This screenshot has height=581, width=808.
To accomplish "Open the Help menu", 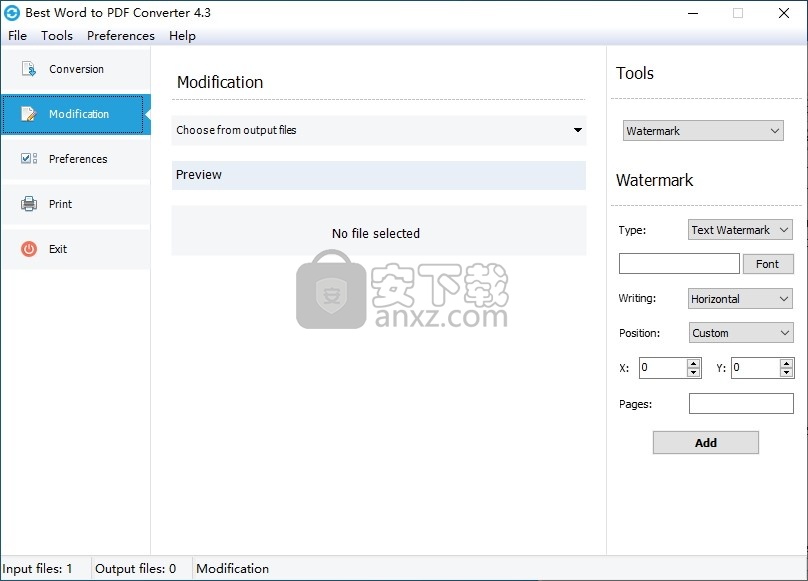I will pos(182,36).
